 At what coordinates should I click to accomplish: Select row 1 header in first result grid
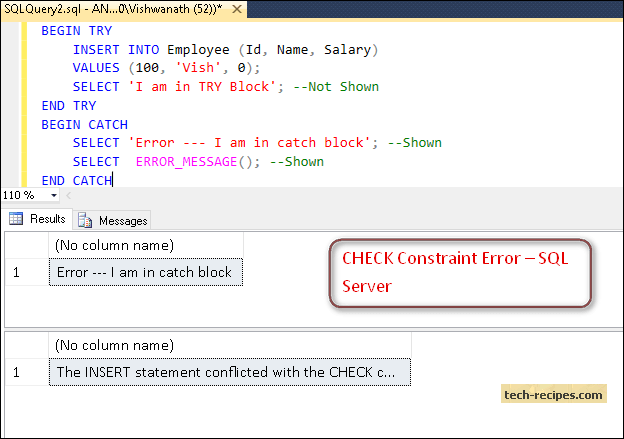tap(27, 272)
